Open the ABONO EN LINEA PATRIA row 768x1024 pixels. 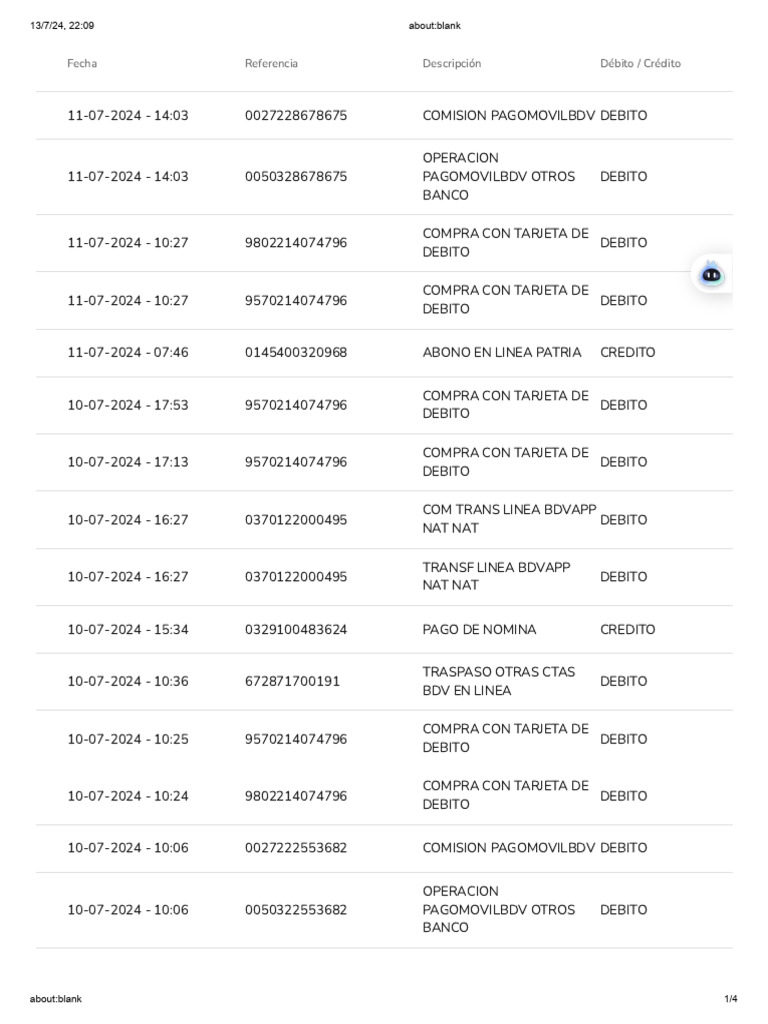384,353
